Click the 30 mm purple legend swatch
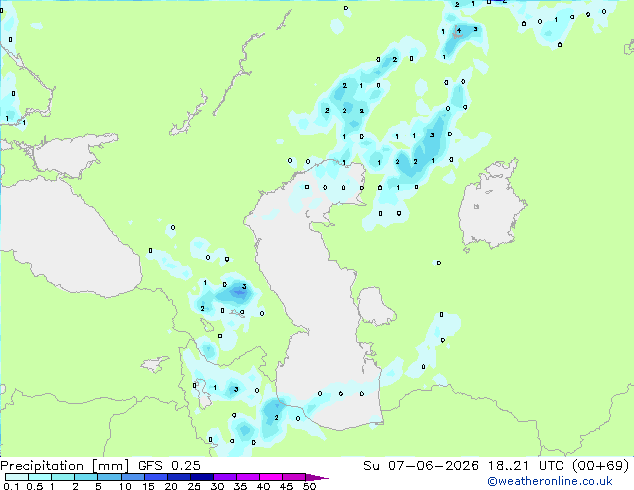The width and height of the screenshot is (634, 490). [225, 477]
